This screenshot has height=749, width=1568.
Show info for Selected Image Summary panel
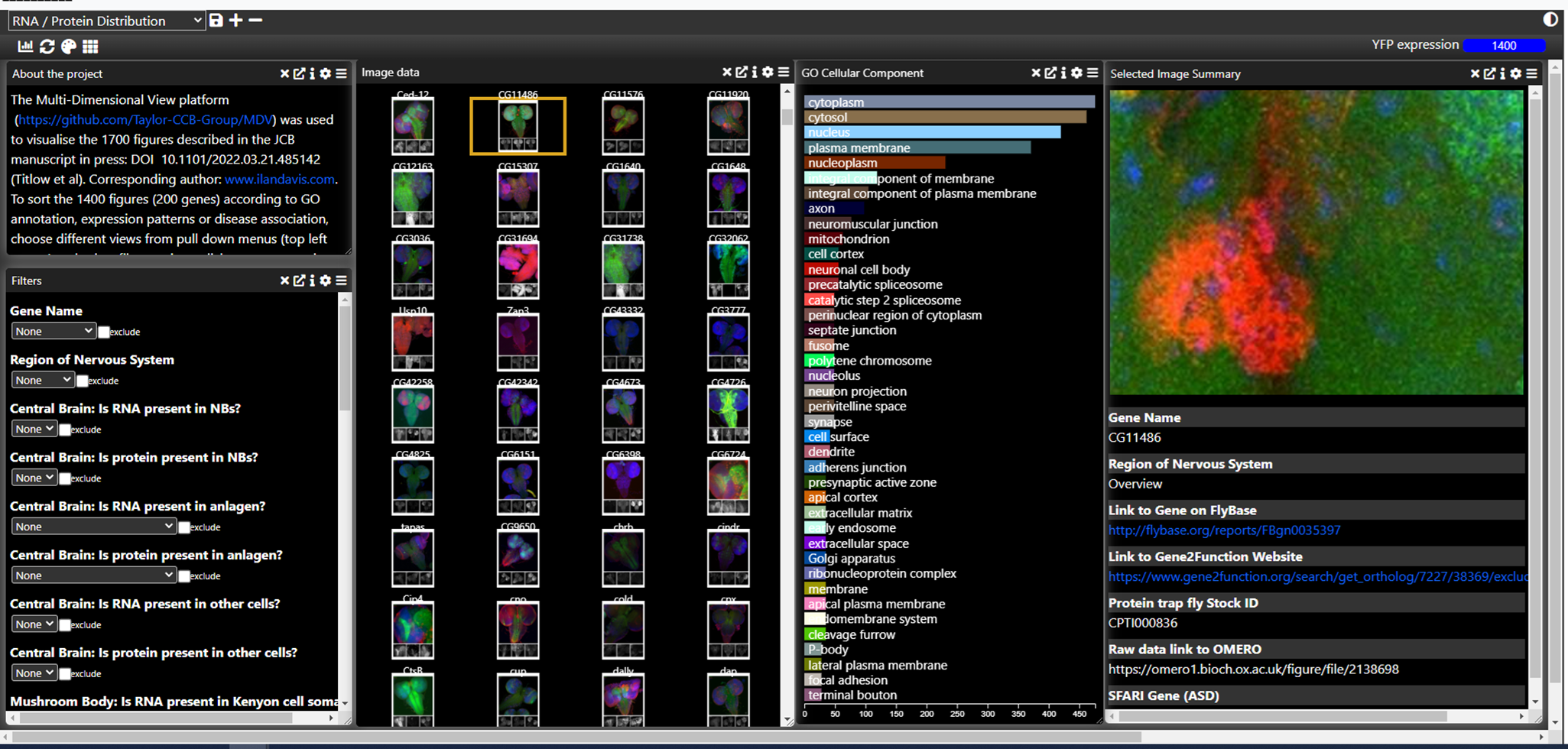click(1502, 73)
